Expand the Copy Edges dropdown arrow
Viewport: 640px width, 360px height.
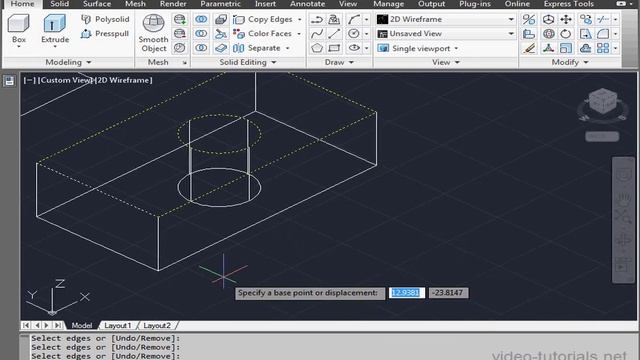pyautogui.click(x=300, y=19)
